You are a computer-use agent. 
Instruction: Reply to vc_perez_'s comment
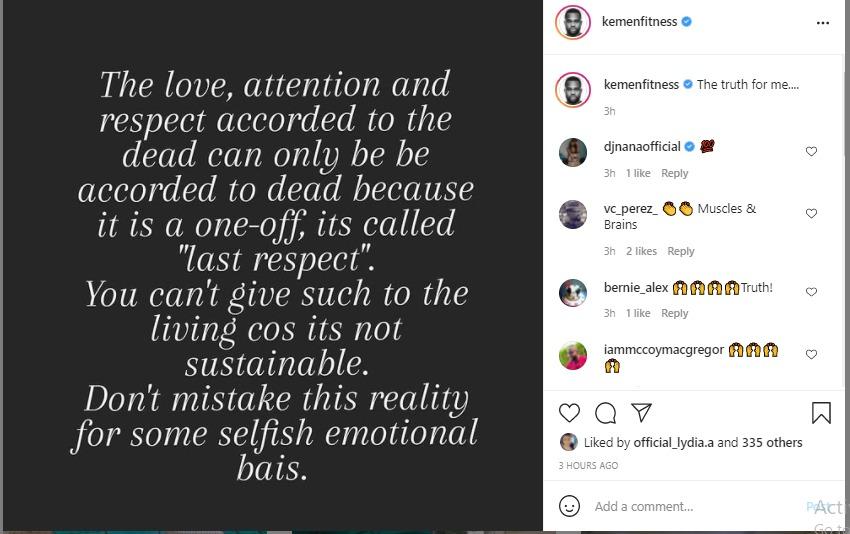(681, 251)
